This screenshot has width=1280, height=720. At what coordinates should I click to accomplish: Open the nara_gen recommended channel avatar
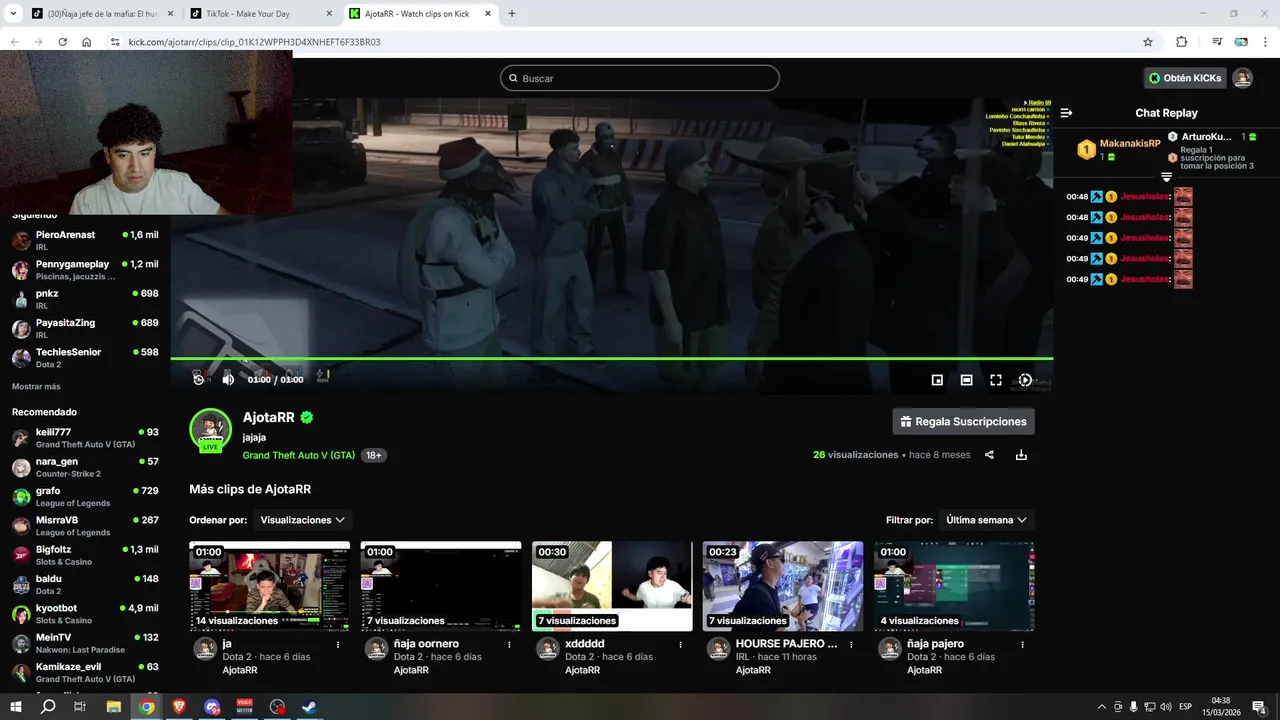point(20,467)
